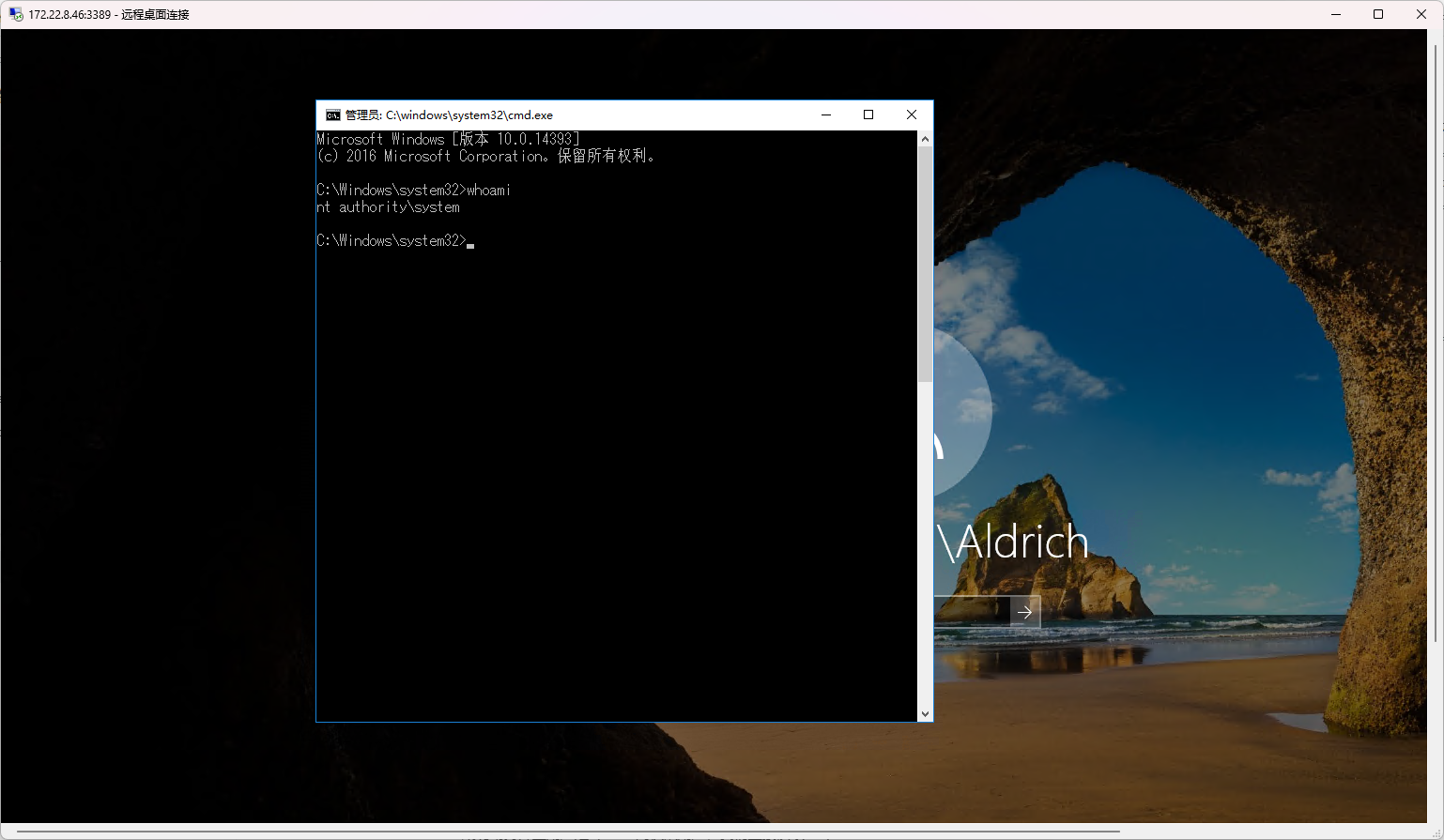The image size is (1444, 840).
Task: Maximize the Remote Desktop Connection window
Action: point(1378,14)
